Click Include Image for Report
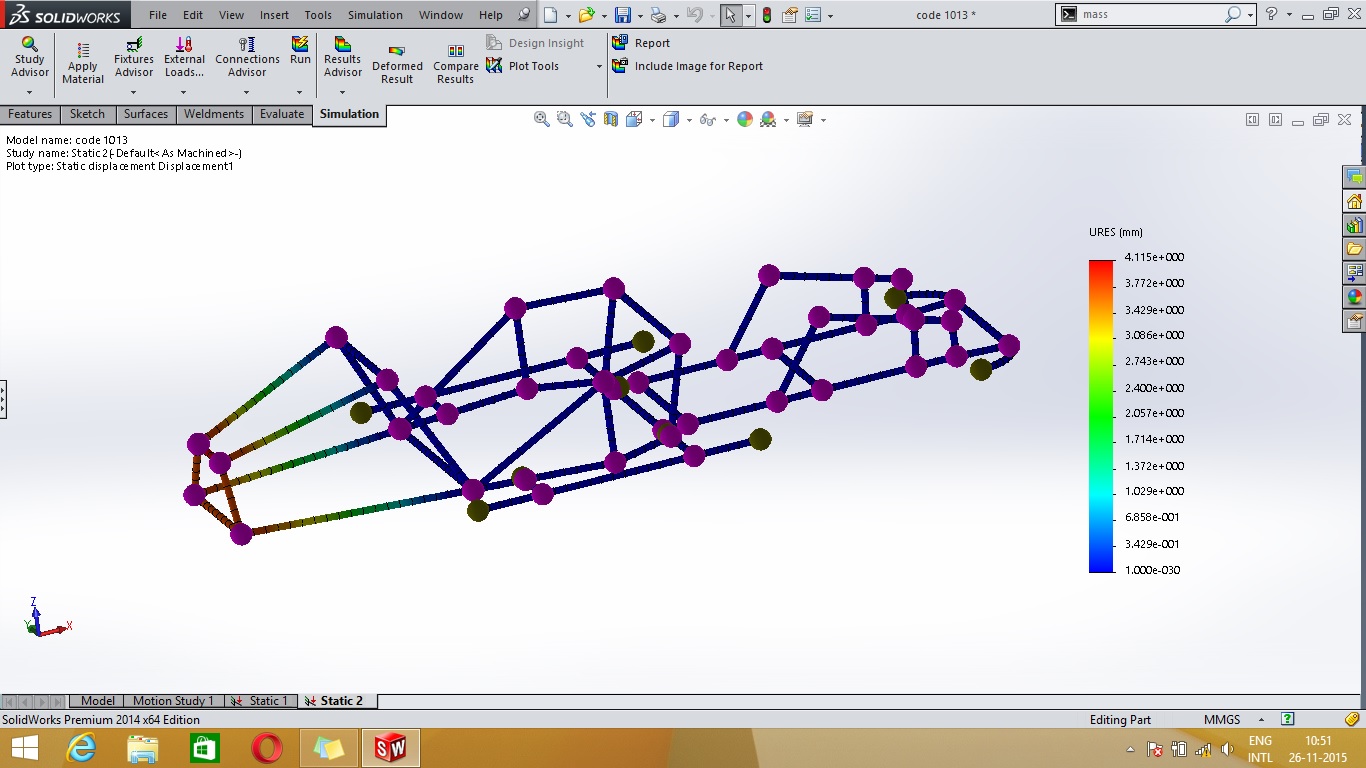Viewport: 1366px width, 768px height. 687,66
